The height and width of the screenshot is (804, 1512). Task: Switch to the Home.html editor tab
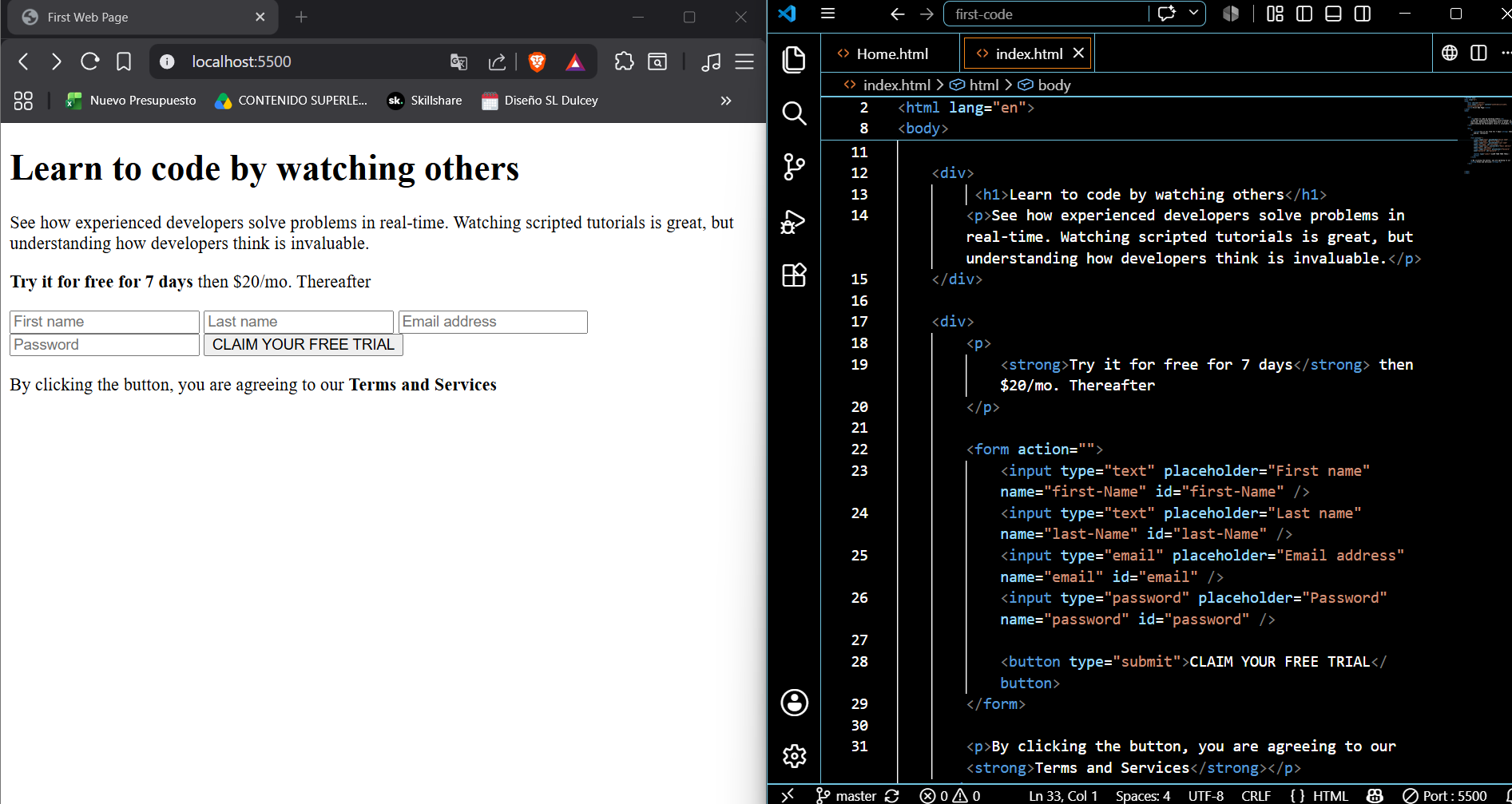pos(891,53)
